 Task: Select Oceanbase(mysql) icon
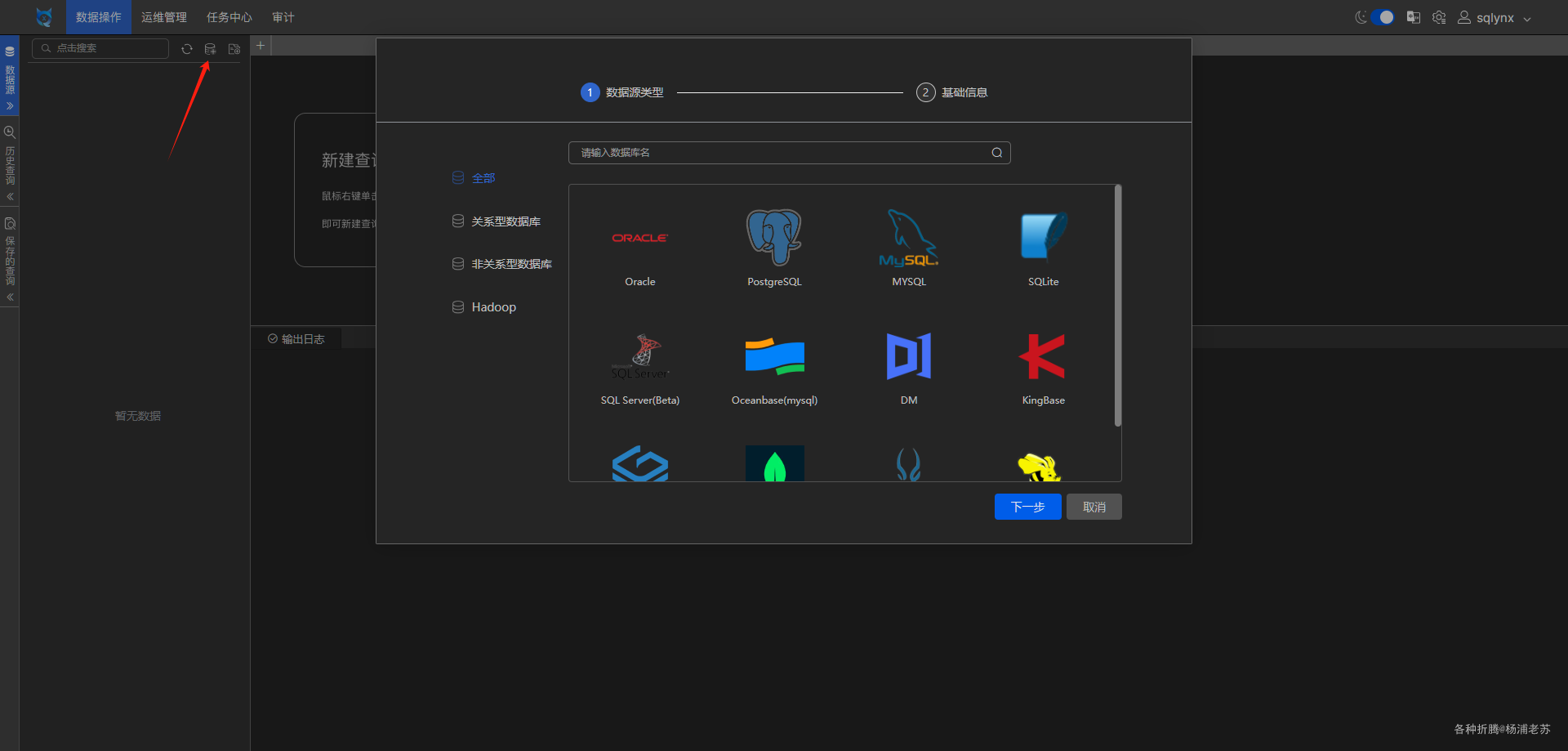coord(774,356)
